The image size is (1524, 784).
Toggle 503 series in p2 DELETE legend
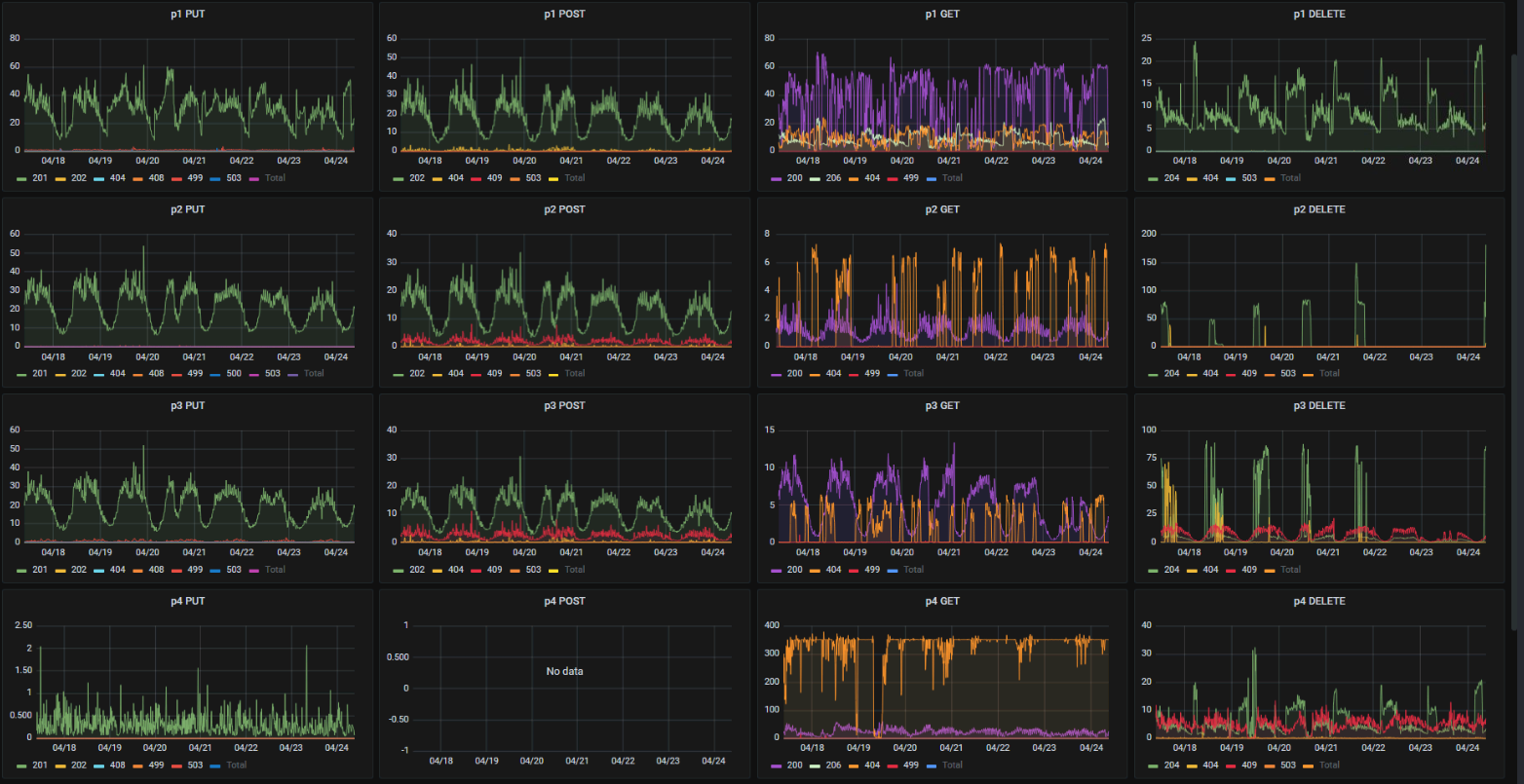pos(1289,374)
